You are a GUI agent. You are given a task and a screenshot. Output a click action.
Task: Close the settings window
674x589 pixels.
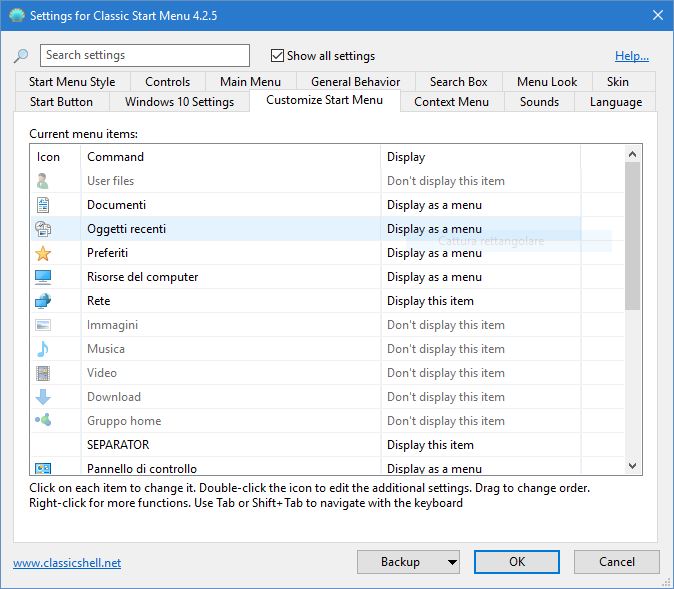click(658, 15)
